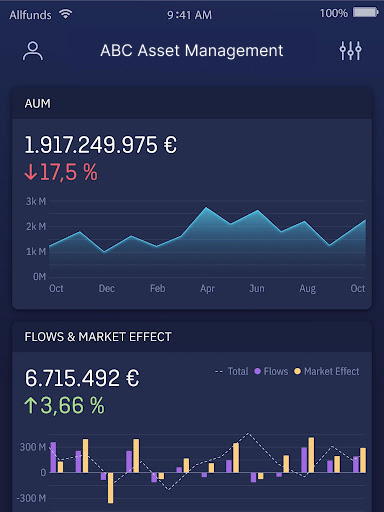Screen dimensions: 384x512
Task: Click the 1.917.249.975 € AUM value
Action: (x=101, y=145)
